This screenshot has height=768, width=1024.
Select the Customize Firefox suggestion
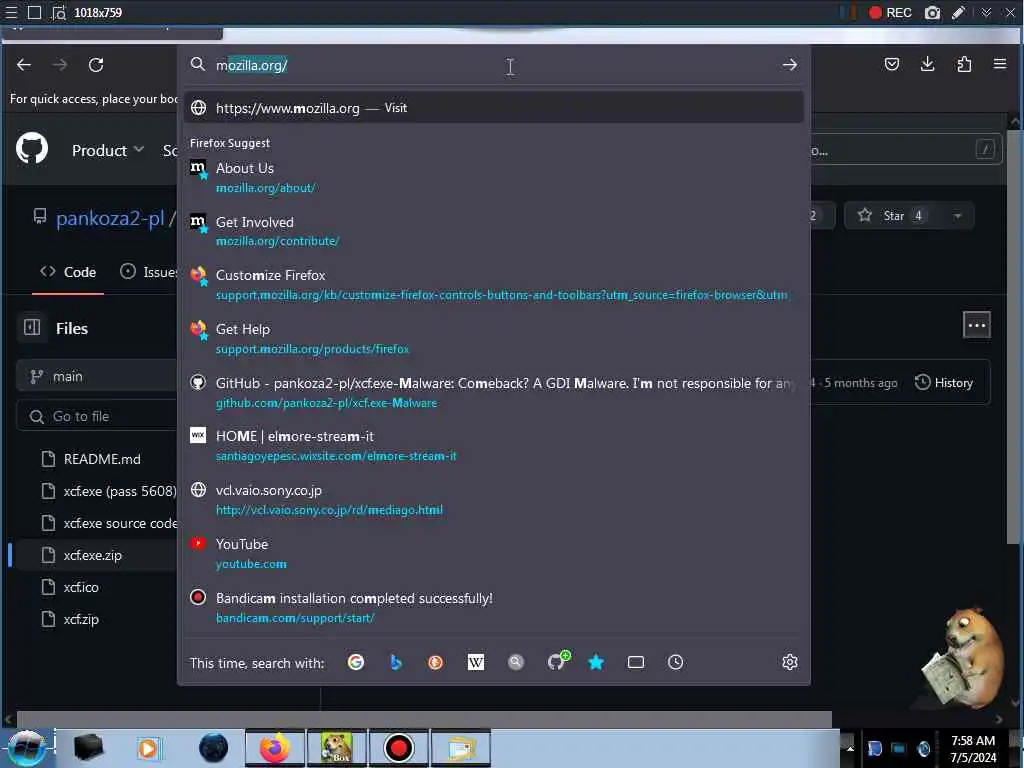click(x=494, y=285)
